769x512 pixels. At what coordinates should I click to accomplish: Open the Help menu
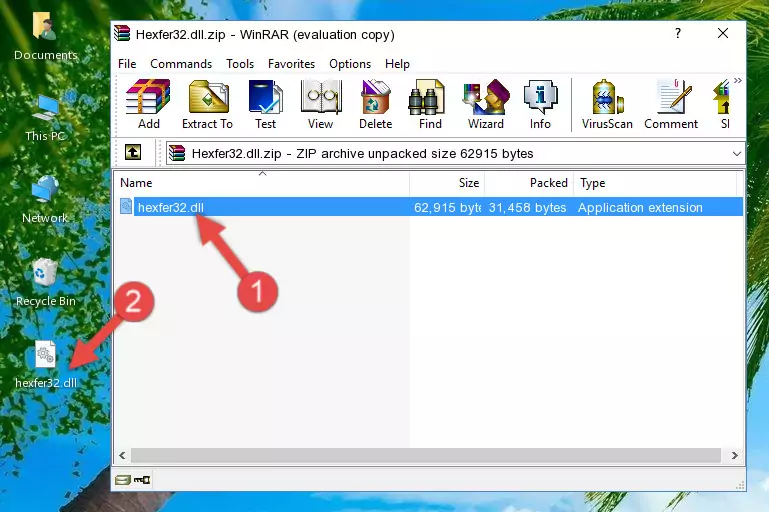coord(397,64)
